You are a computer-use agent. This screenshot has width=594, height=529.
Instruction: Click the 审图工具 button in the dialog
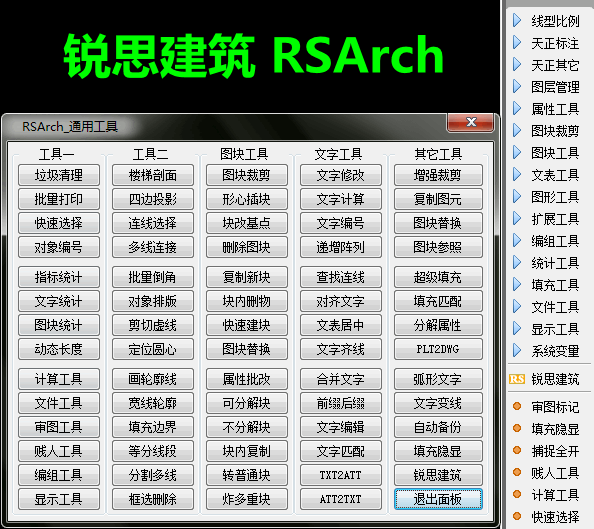[59, 427]
